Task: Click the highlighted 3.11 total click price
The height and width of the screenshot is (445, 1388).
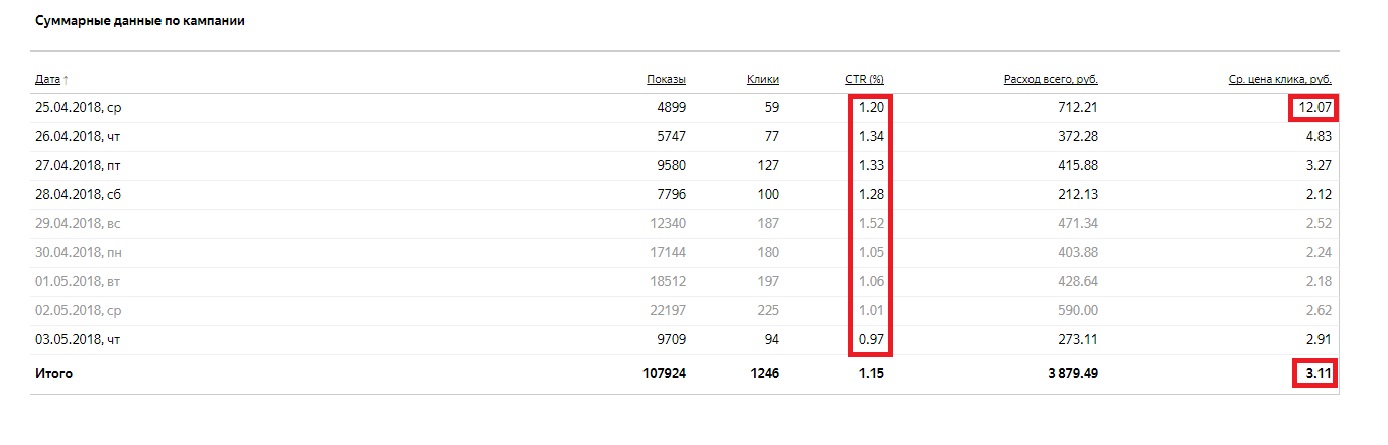Action: coord(1314,374)
